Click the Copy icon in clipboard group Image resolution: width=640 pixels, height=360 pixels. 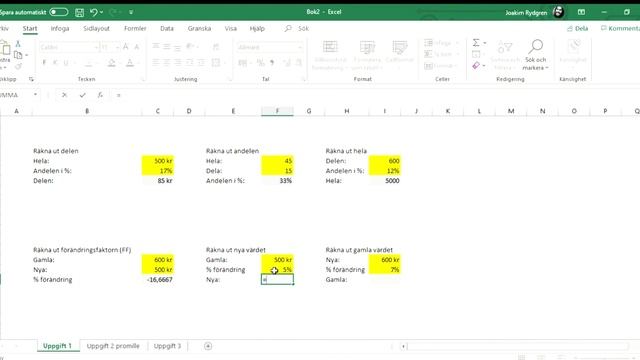pyautogui.click(x=18, y=55)
